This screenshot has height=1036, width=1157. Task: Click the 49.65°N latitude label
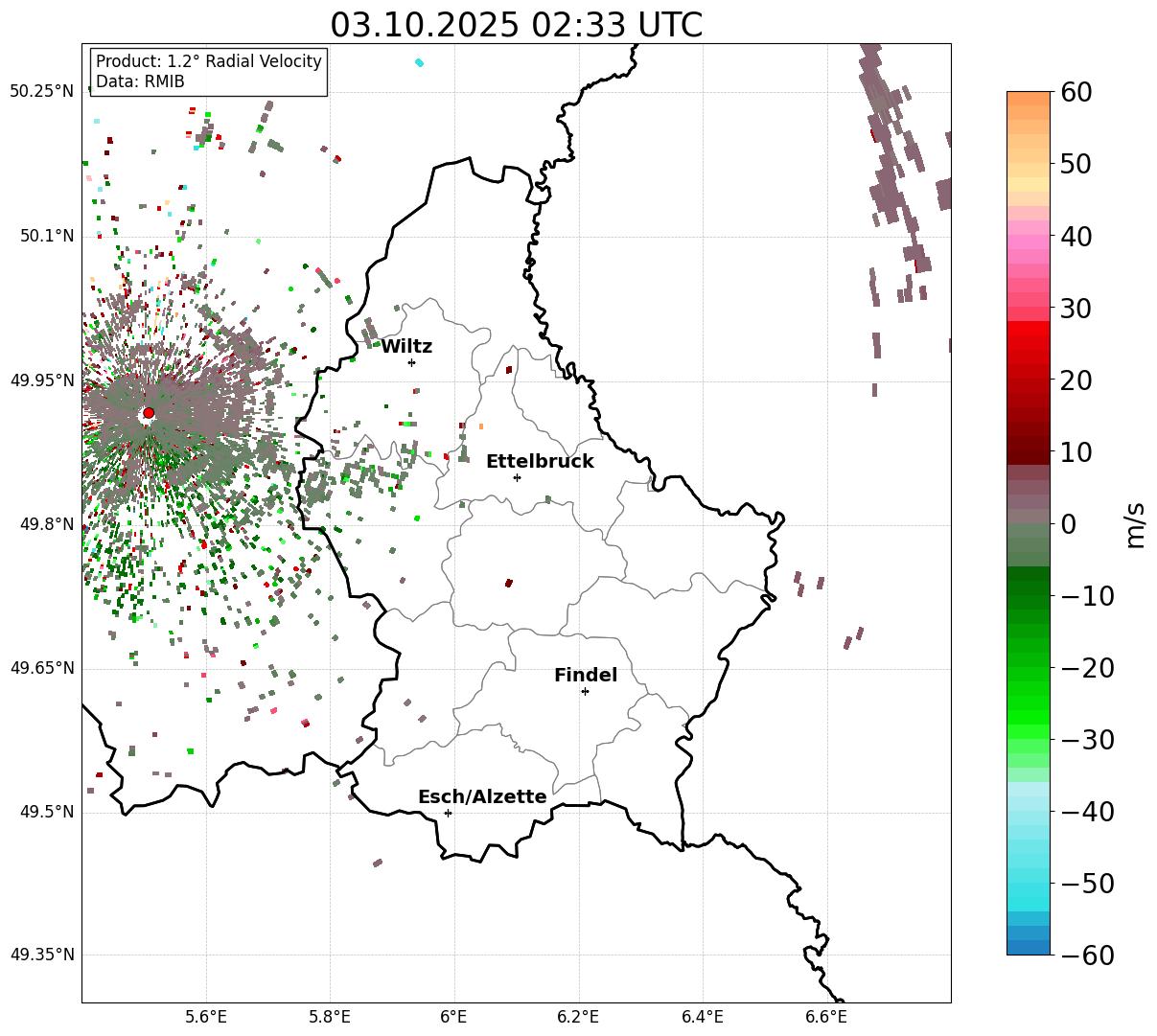point(41,668)
